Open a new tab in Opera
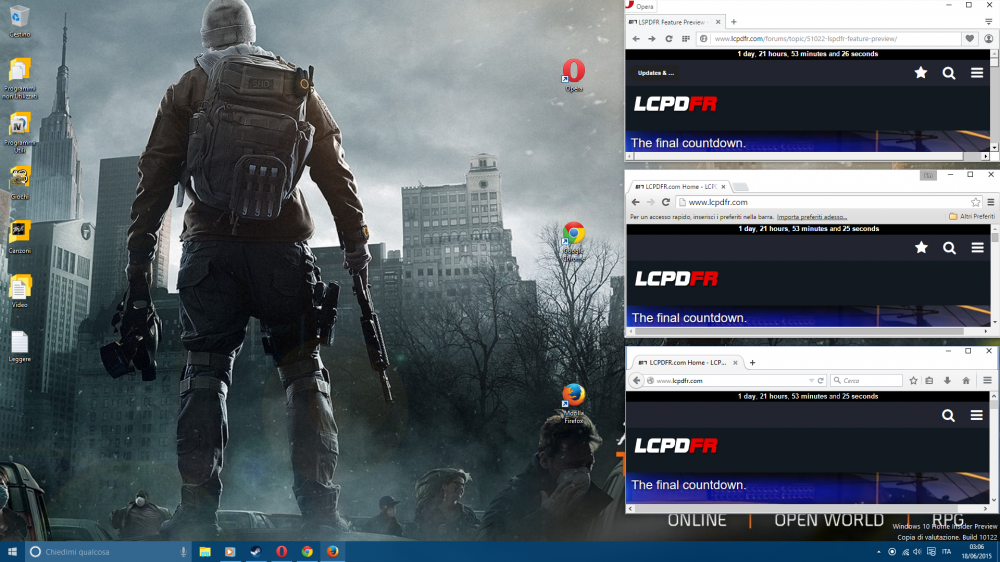Viewport: 1000px width, 562px height. [x=733, y=22]
